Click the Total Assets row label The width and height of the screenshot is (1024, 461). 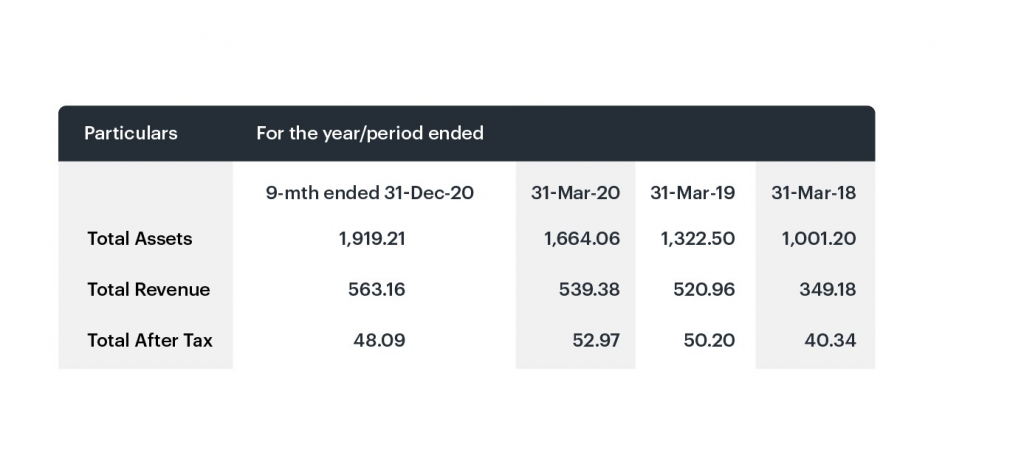(140, 239)
